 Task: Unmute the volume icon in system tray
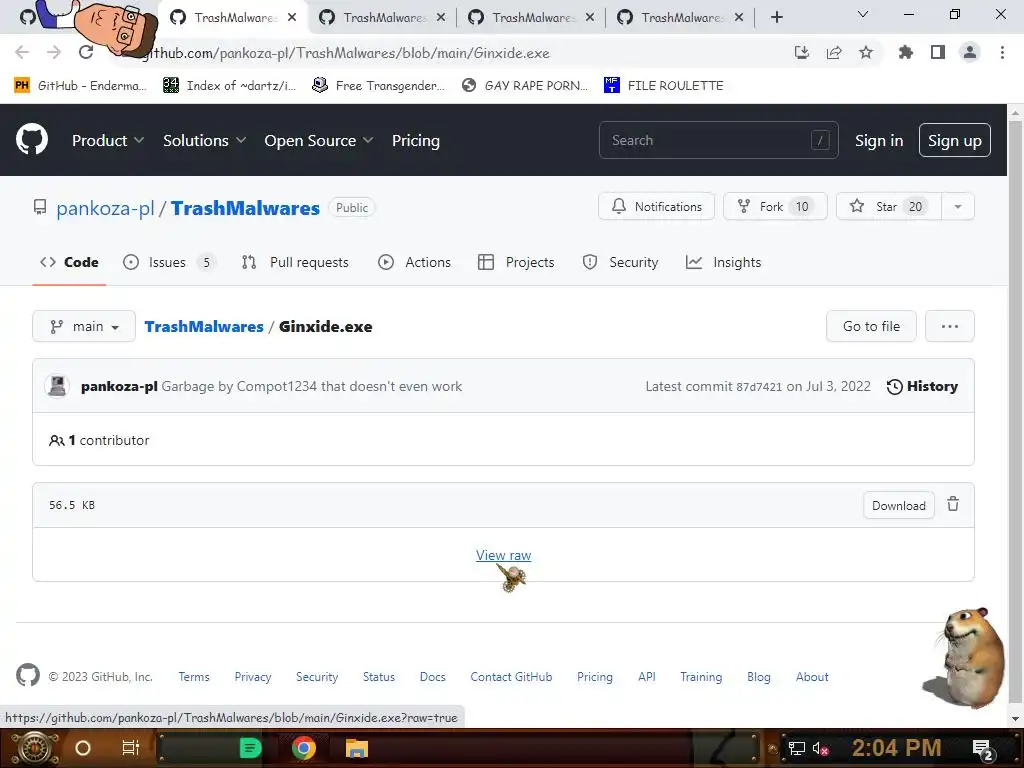coord(821,748)
